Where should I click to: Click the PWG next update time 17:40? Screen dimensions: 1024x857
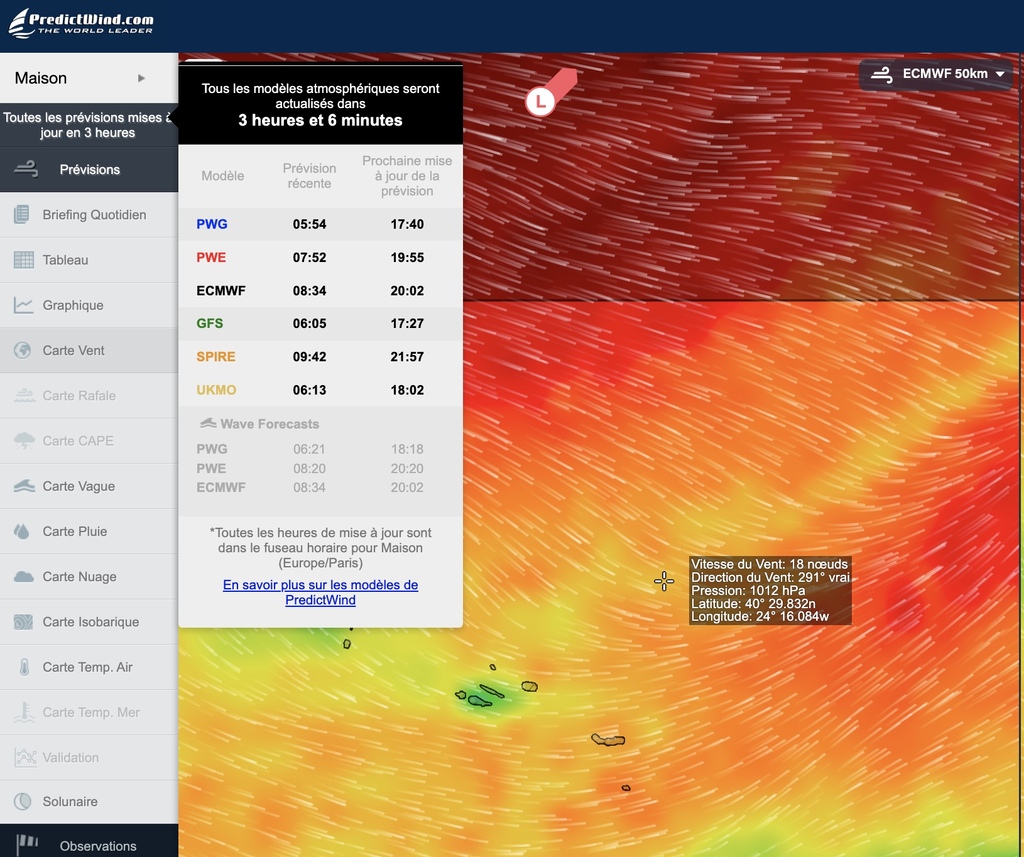tap(407, 224)
